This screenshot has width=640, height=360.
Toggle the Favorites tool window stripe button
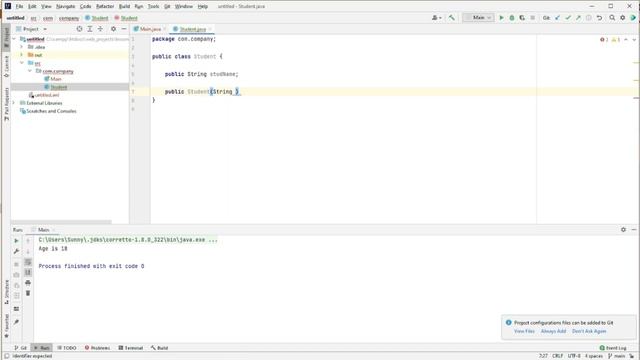[x=6, y=326]
